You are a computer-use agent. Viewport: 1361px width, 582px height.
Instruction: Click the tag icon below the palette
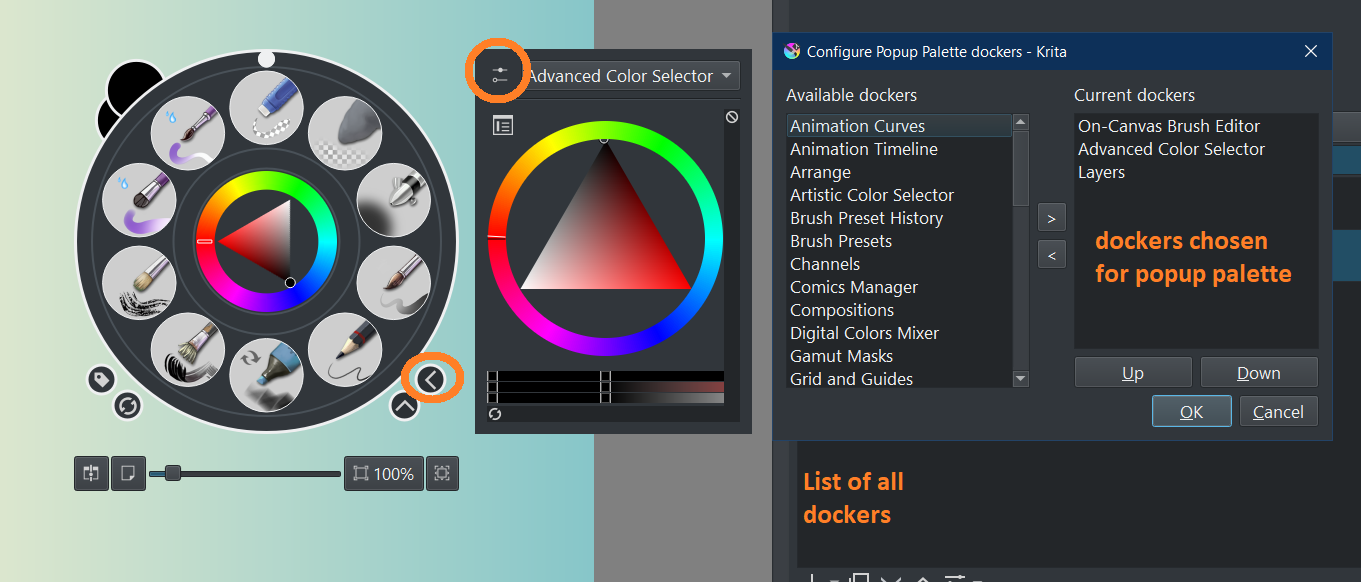100,379
